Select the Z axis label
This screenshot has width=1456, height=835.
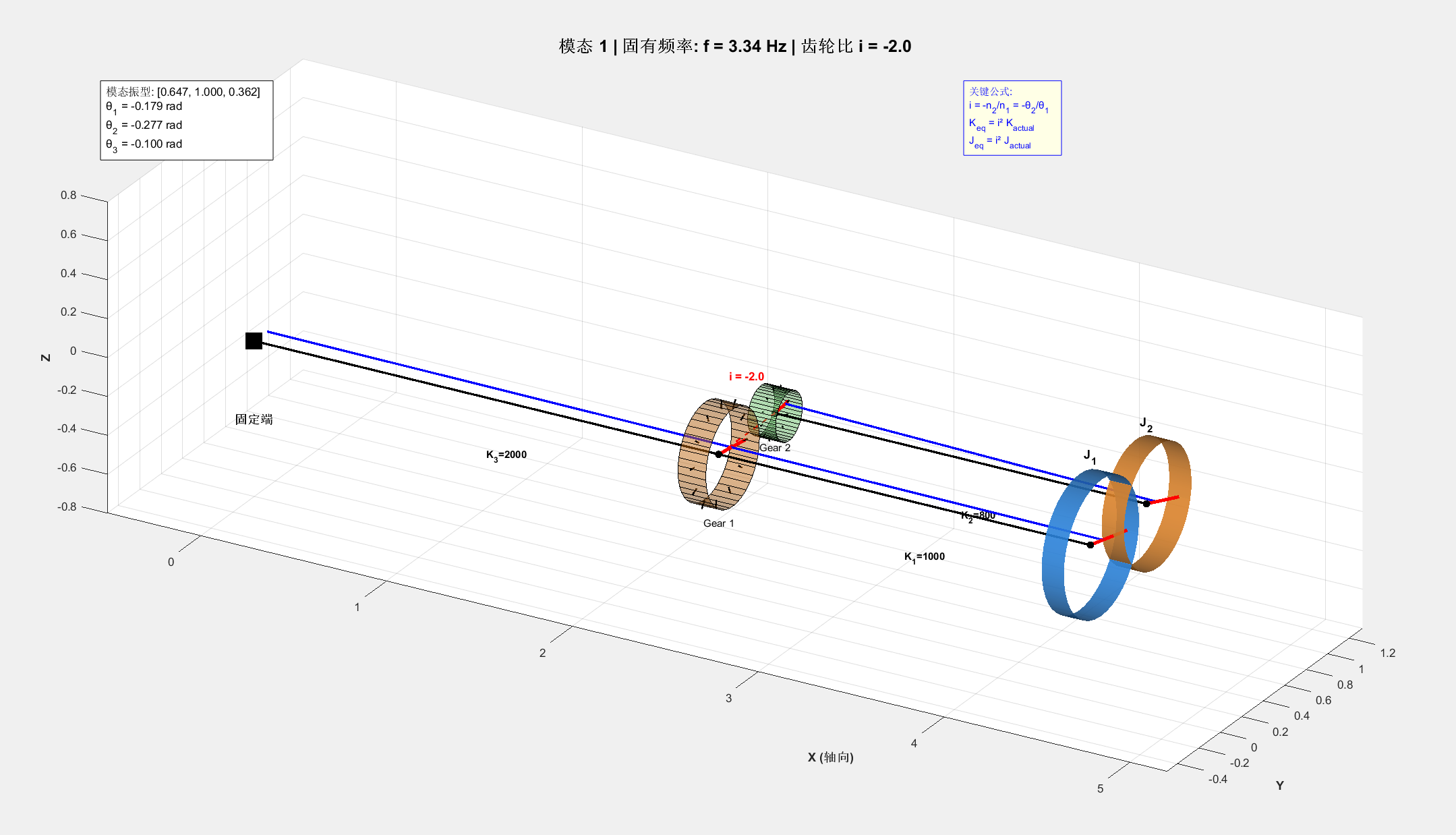click(46, 357)
